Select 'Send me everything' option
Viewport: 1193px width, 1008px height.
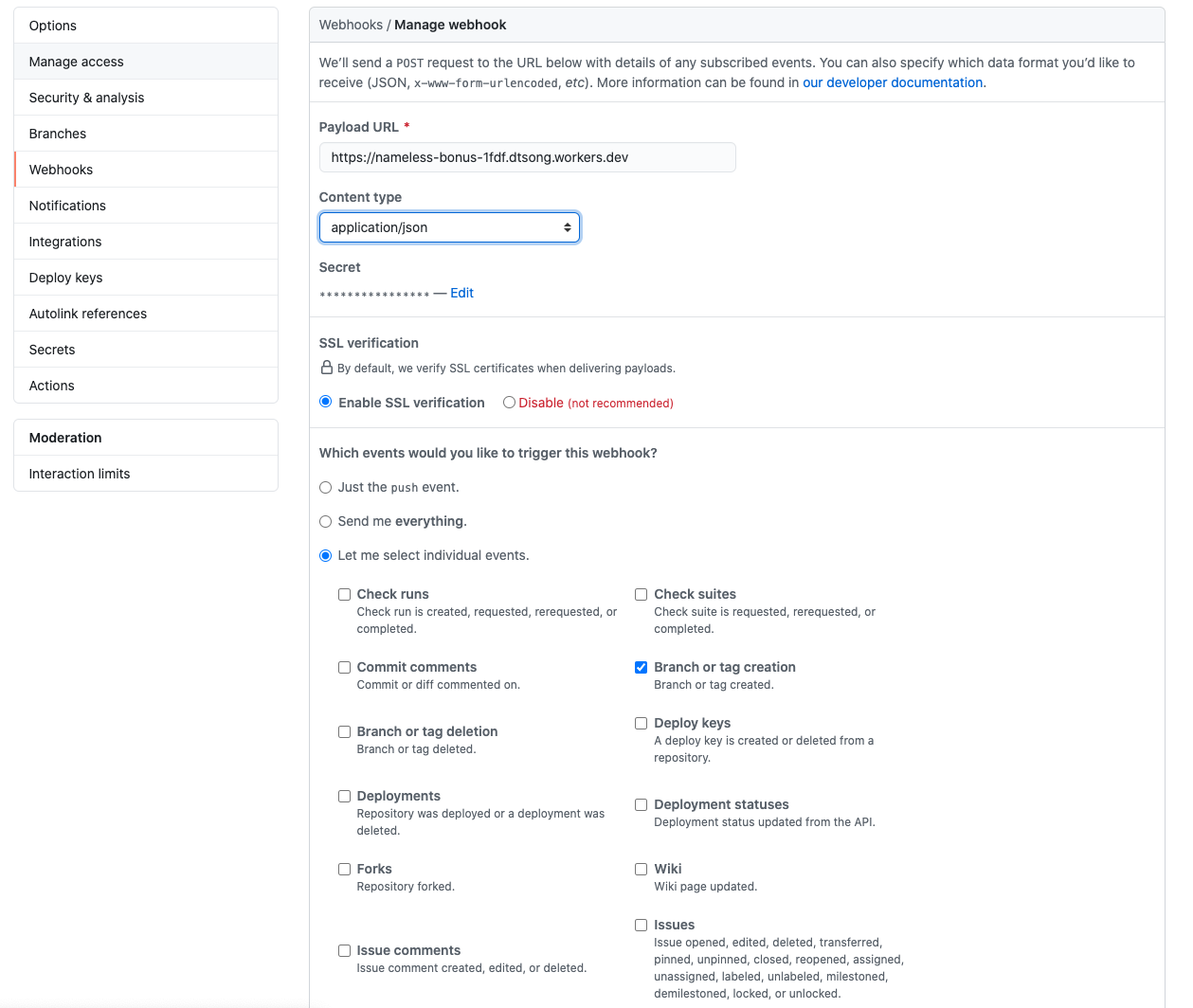[x=325, y=521]
